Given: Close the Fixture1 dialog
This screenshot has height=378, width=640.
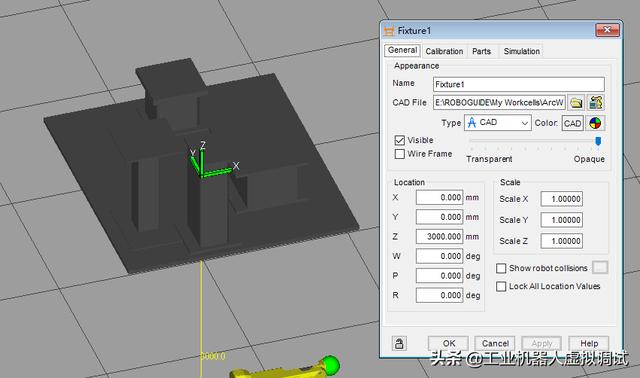Looking at the screenshot, I should pyautogui.click(x=607, y=30).
